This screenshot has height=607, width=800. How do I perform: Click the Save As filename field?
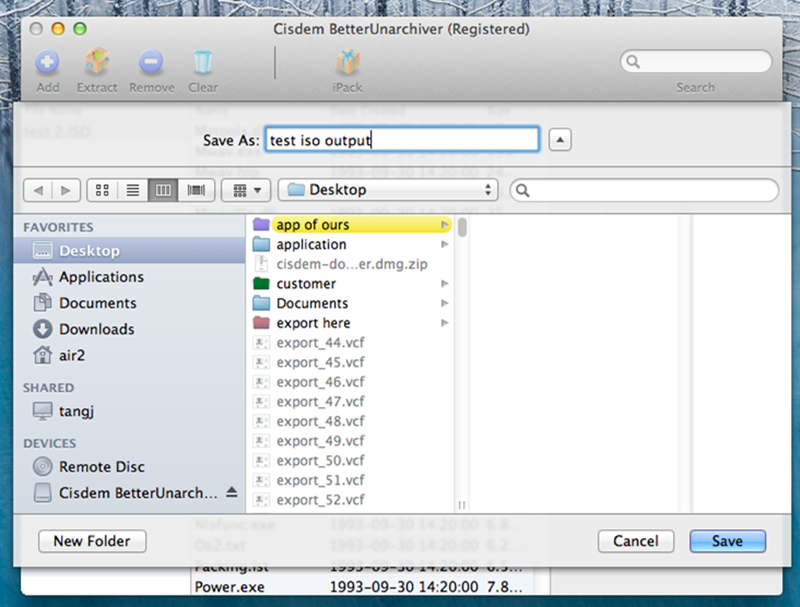[402, 139]
